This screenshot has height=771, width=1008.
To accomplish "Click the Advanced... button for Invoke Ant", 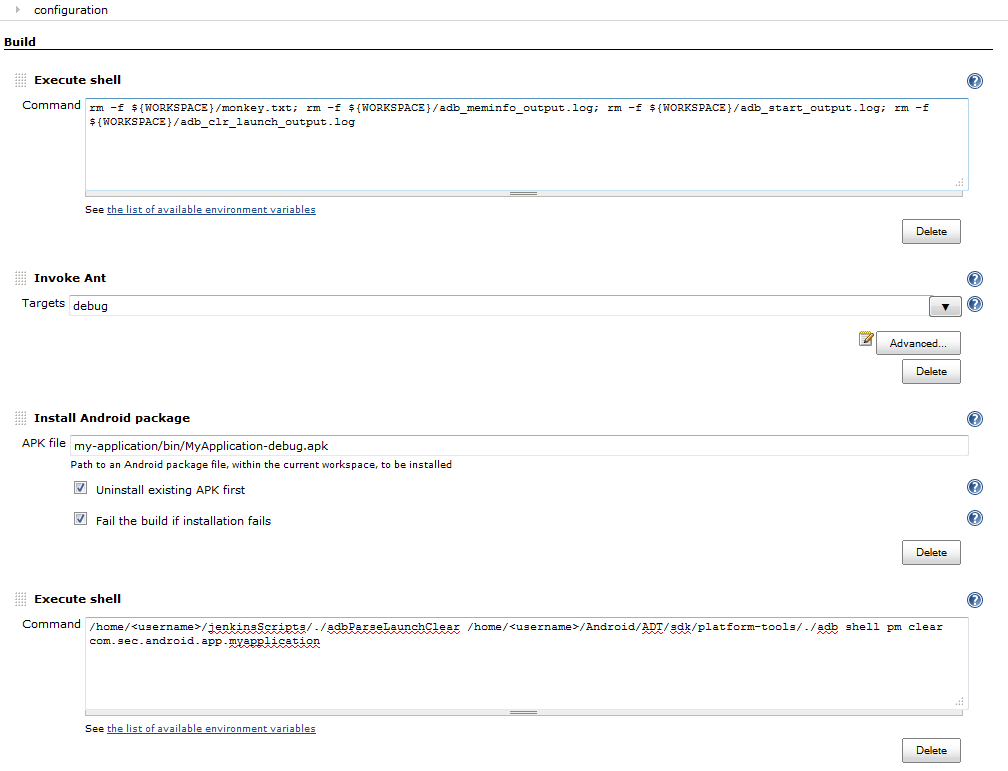I will (918, 343).
